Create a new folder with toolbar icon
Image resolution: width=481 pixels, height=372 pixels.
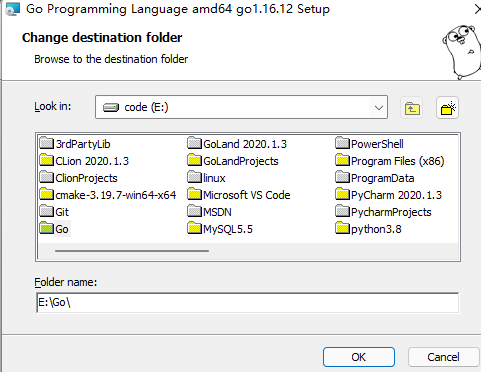pyautogui.click(x=447, y=108)
